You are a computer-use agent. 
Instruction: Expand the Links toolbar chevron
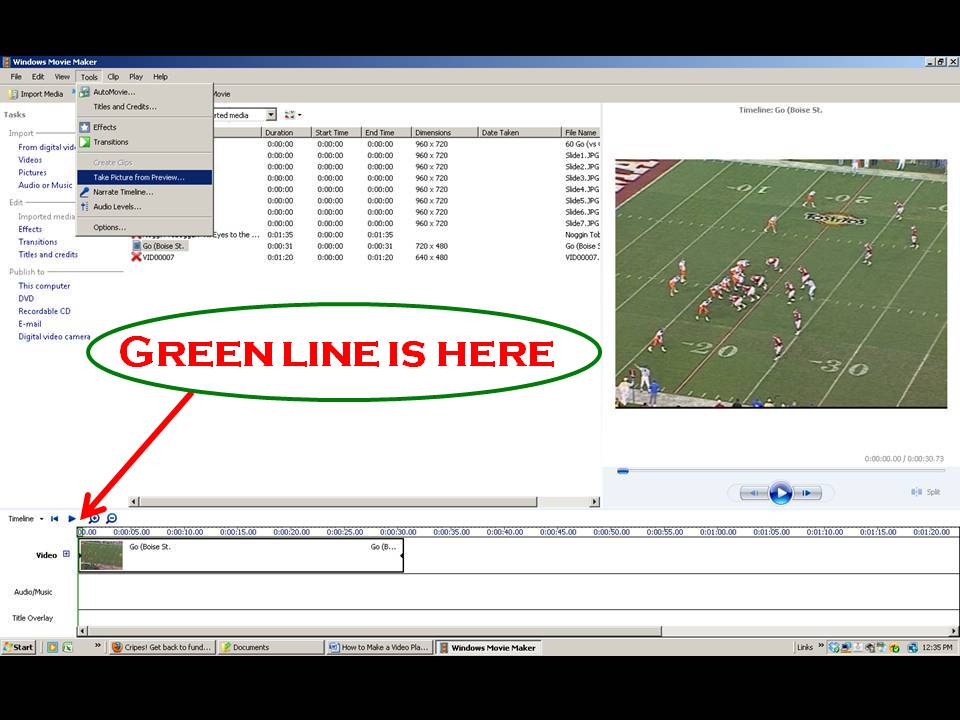(x=821, y=645)
